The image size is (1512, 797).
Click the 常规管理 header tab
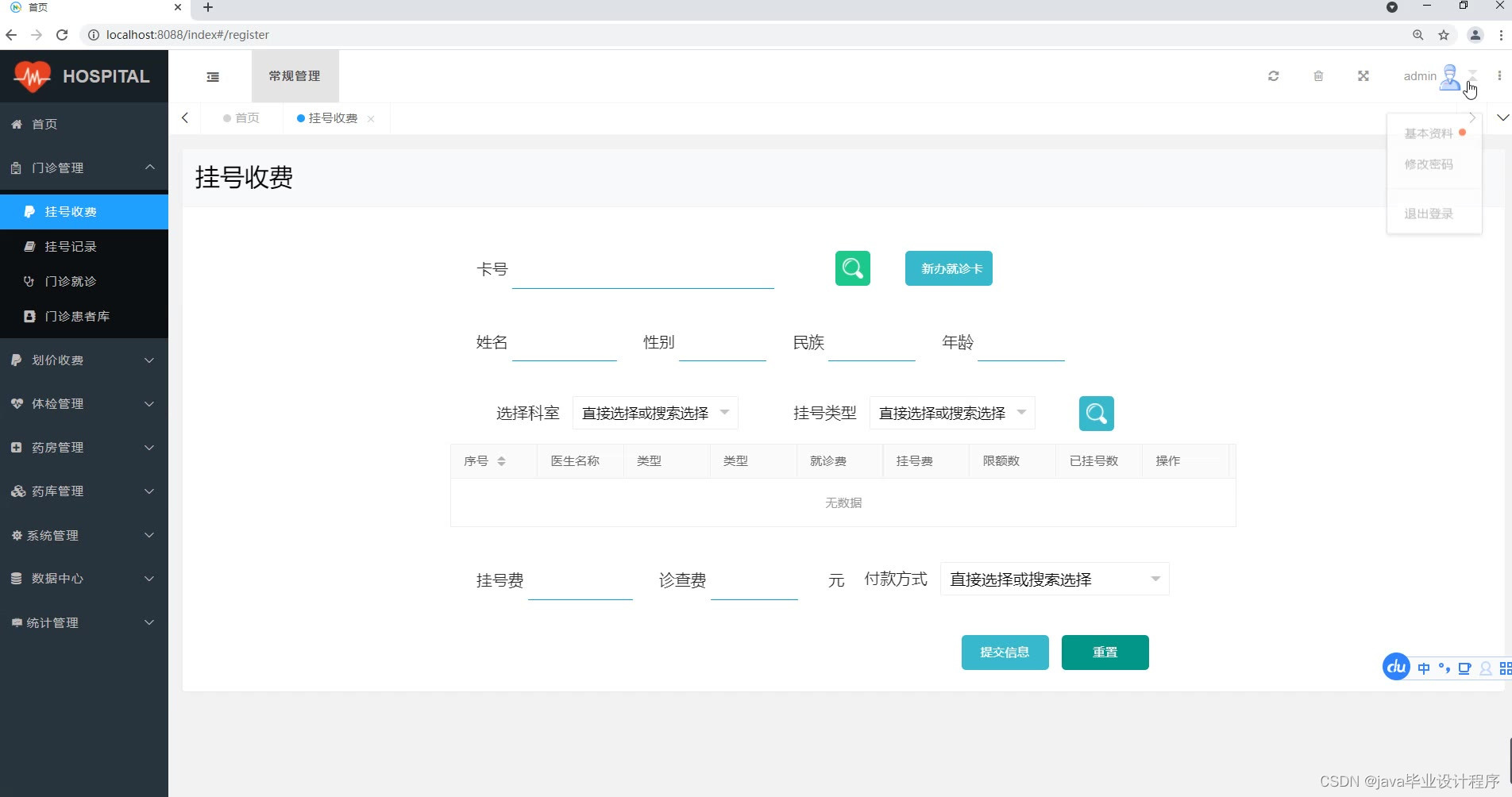pos(295,76)
